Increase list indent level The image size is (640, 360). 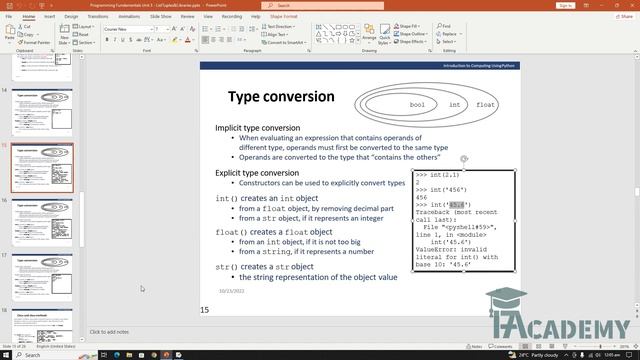click(x=242, y=29)
